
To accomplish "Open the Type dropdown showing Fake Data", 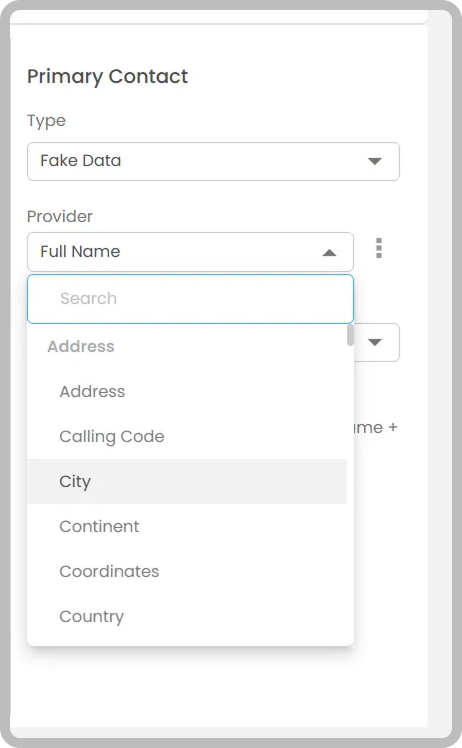I will pyautogui.click(x=213, y=161).
